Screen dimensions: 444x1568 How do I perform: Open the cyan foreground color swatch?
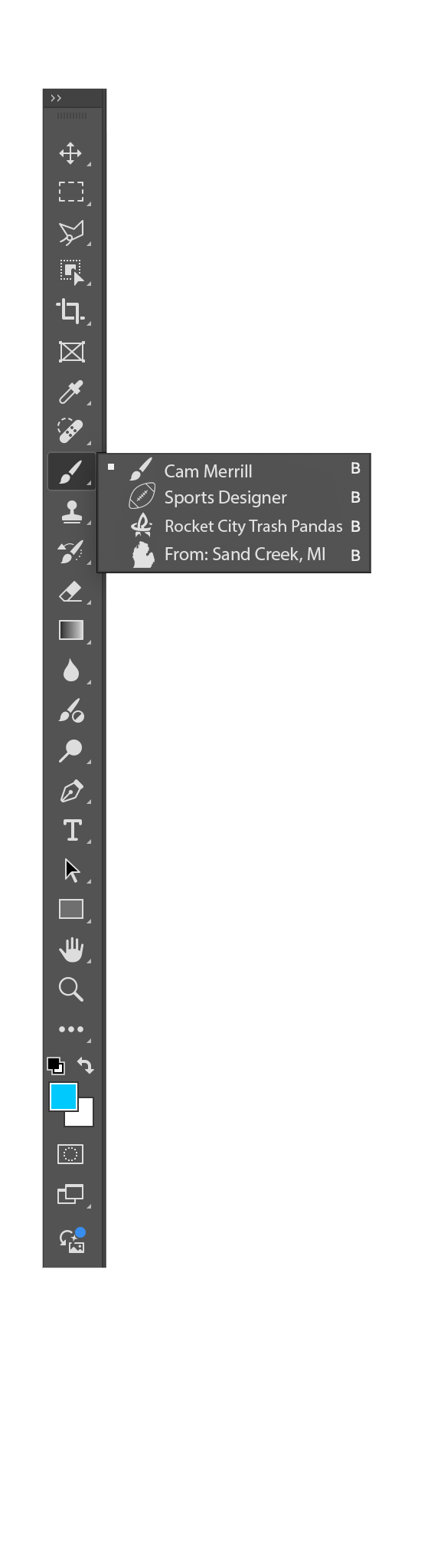tap(64, 1097)
